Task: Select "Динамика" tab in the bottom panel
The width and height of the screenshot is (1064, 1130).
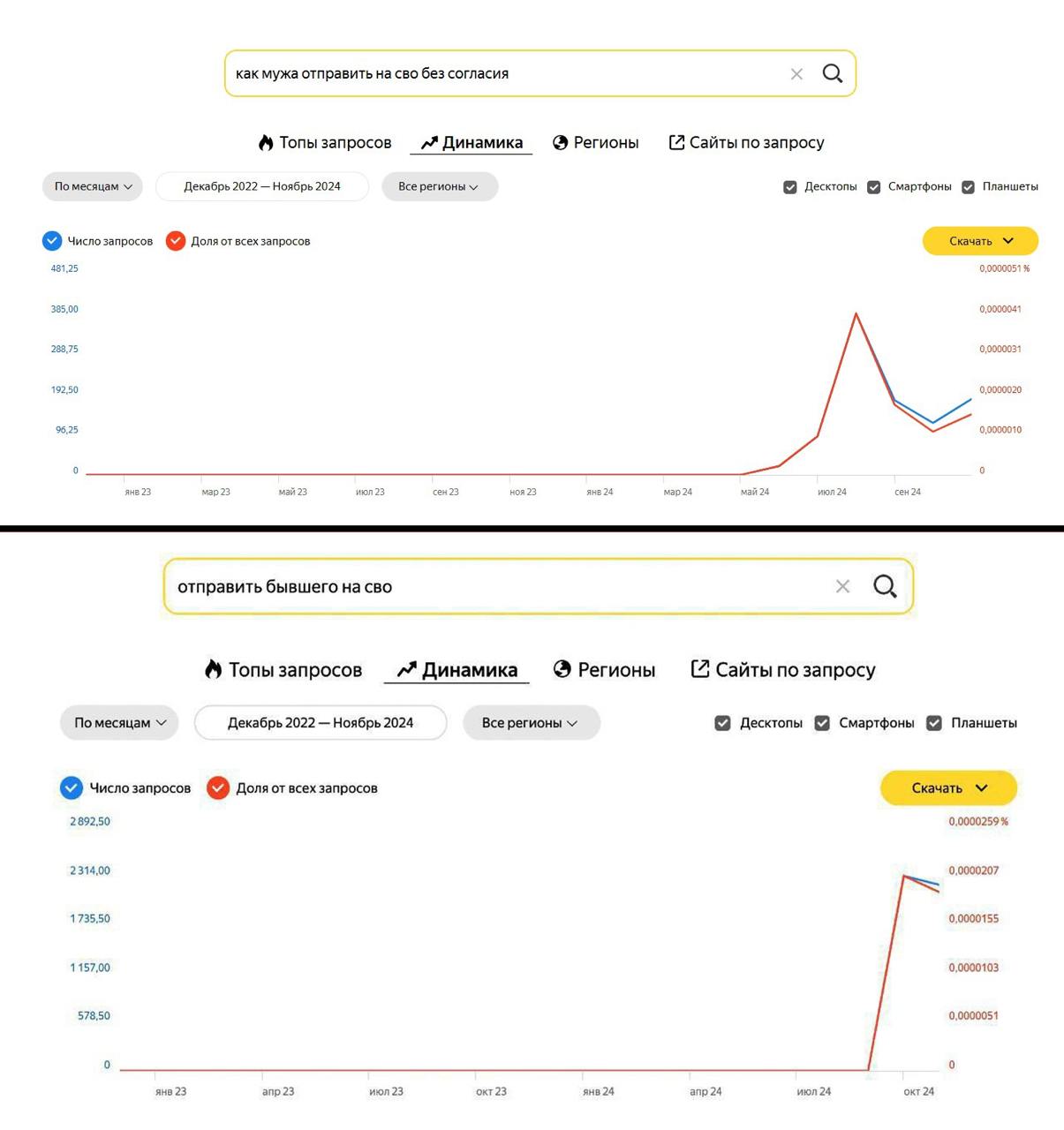Action: [457, 670]
